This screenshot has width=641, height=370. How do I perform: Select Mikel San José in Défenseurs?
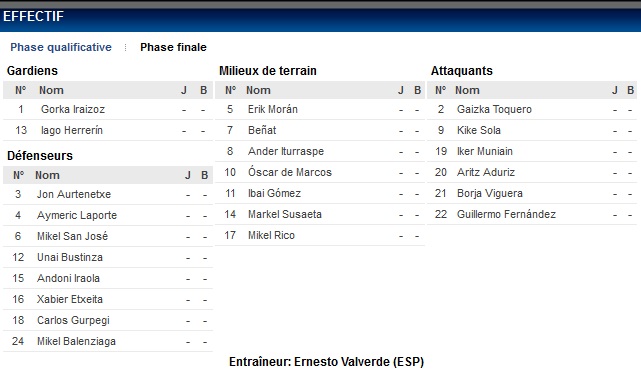[x=72, y=236]
